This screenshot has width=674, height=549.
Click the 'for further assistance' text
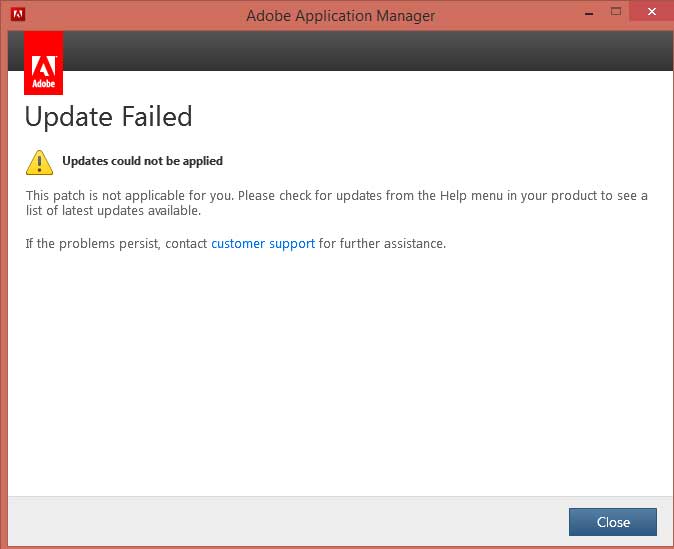(382, 244)
